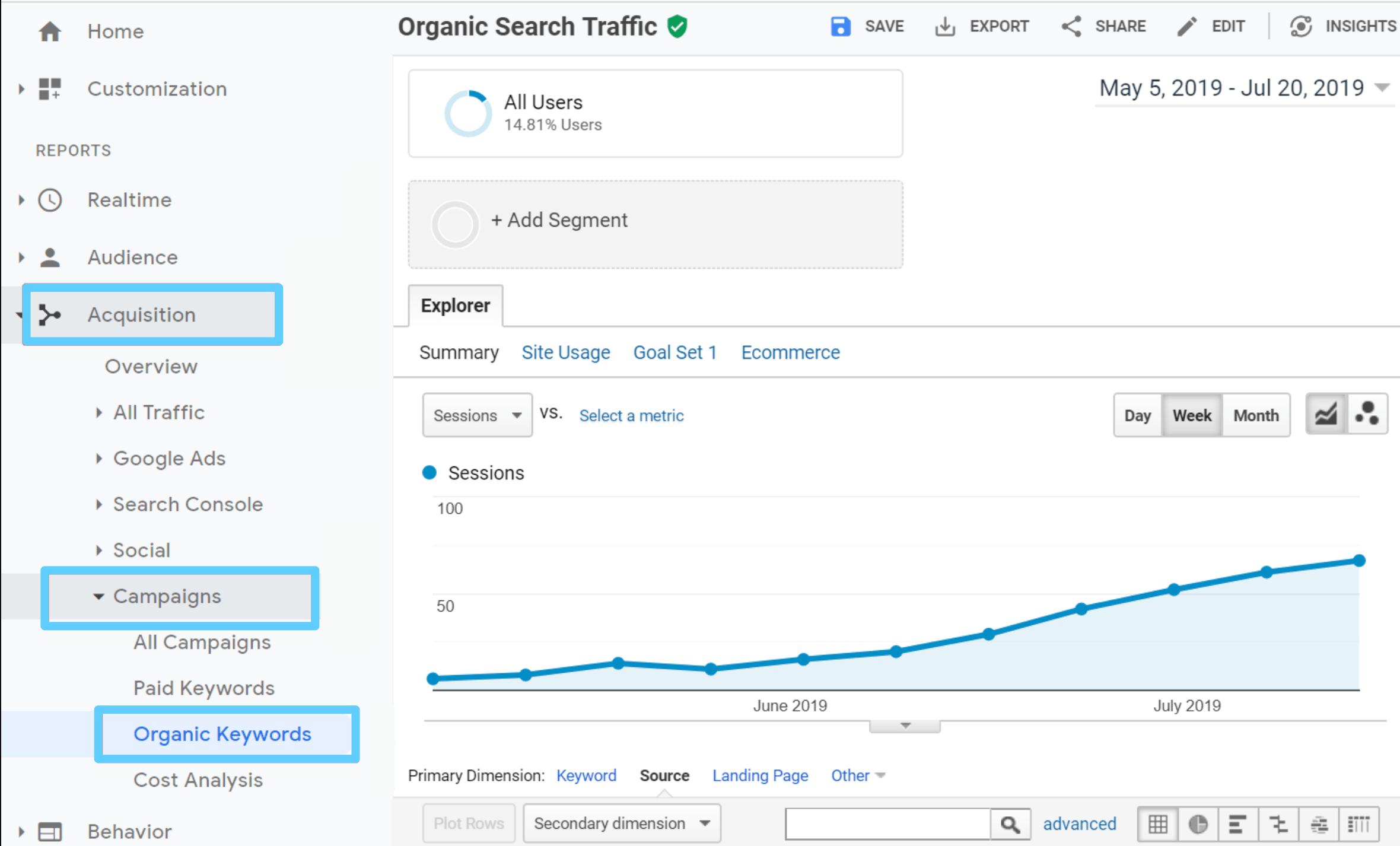Set graph interval to Month
Image resolution: width=1400 pixels, height=846 pixels.
1256,415
